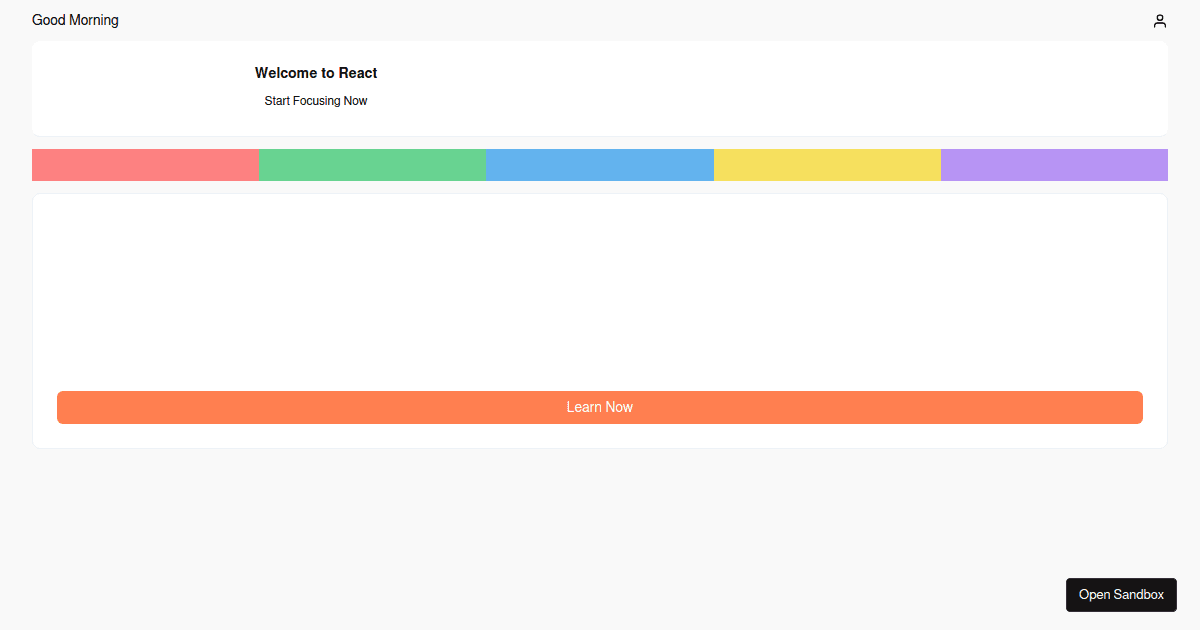1200x630 pixels.
Task: Launch CodeSandbox using the black corner button
Action: pos(1121,595)
